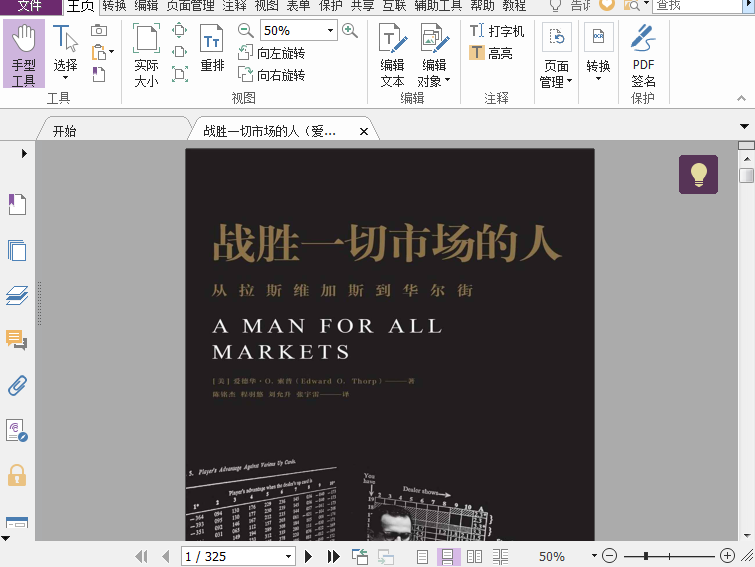Image resolution: width=755 pixels, height=567 pixels.
Task: Open the Comment (注释) ribbon tab
Action: click(x=234, y=6)
